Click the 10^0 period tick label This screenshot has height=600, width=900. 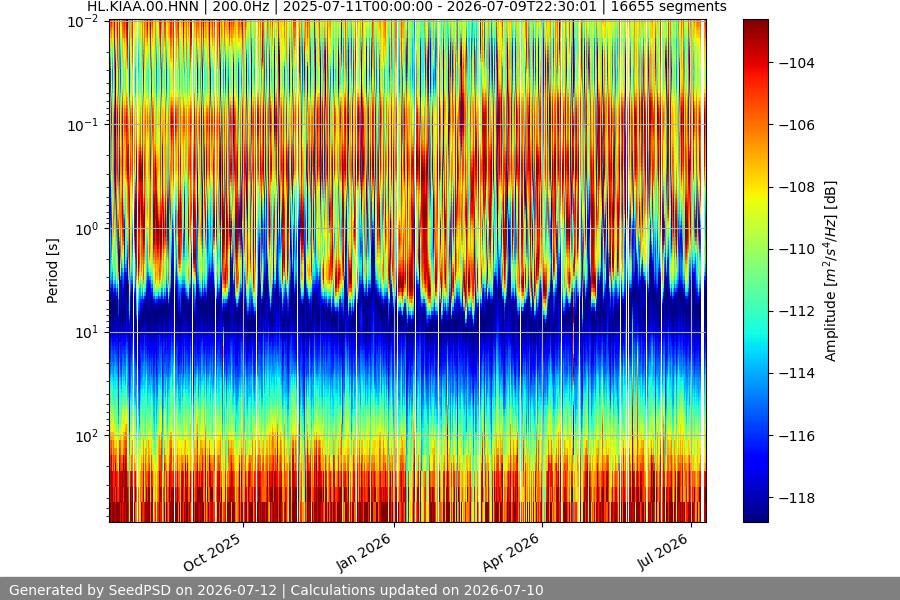click(86, 229)
